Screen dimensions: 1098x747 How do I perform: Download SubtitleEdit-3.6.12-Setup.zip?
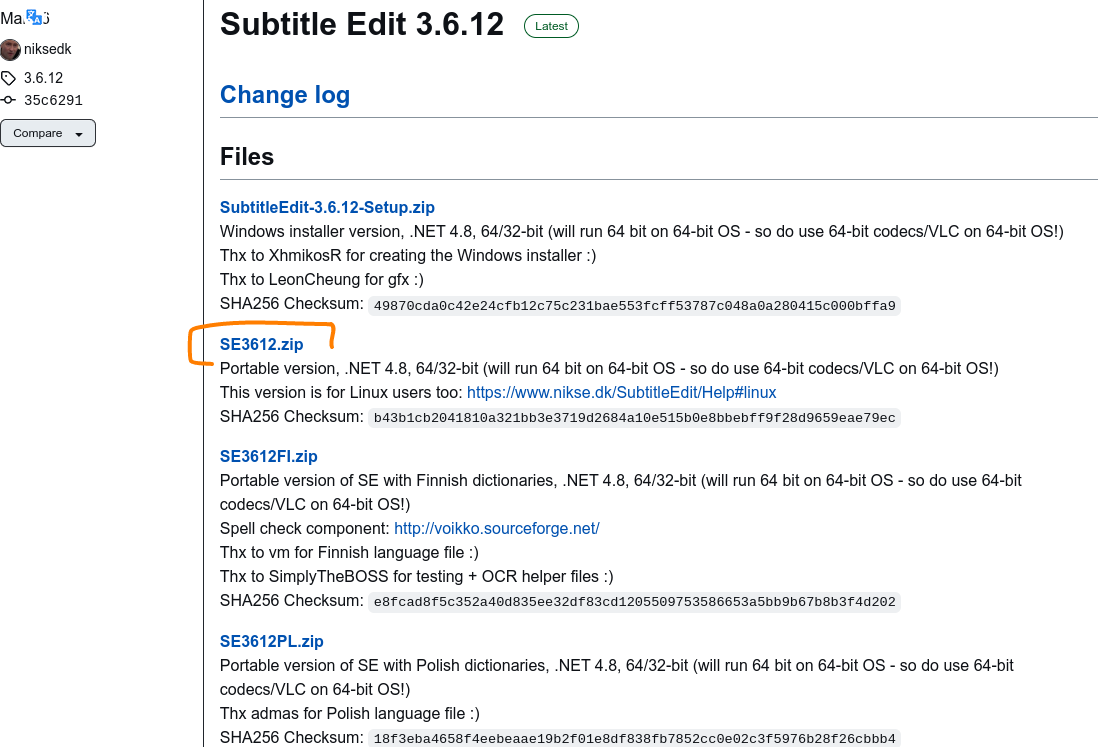(x=327, y=207)
